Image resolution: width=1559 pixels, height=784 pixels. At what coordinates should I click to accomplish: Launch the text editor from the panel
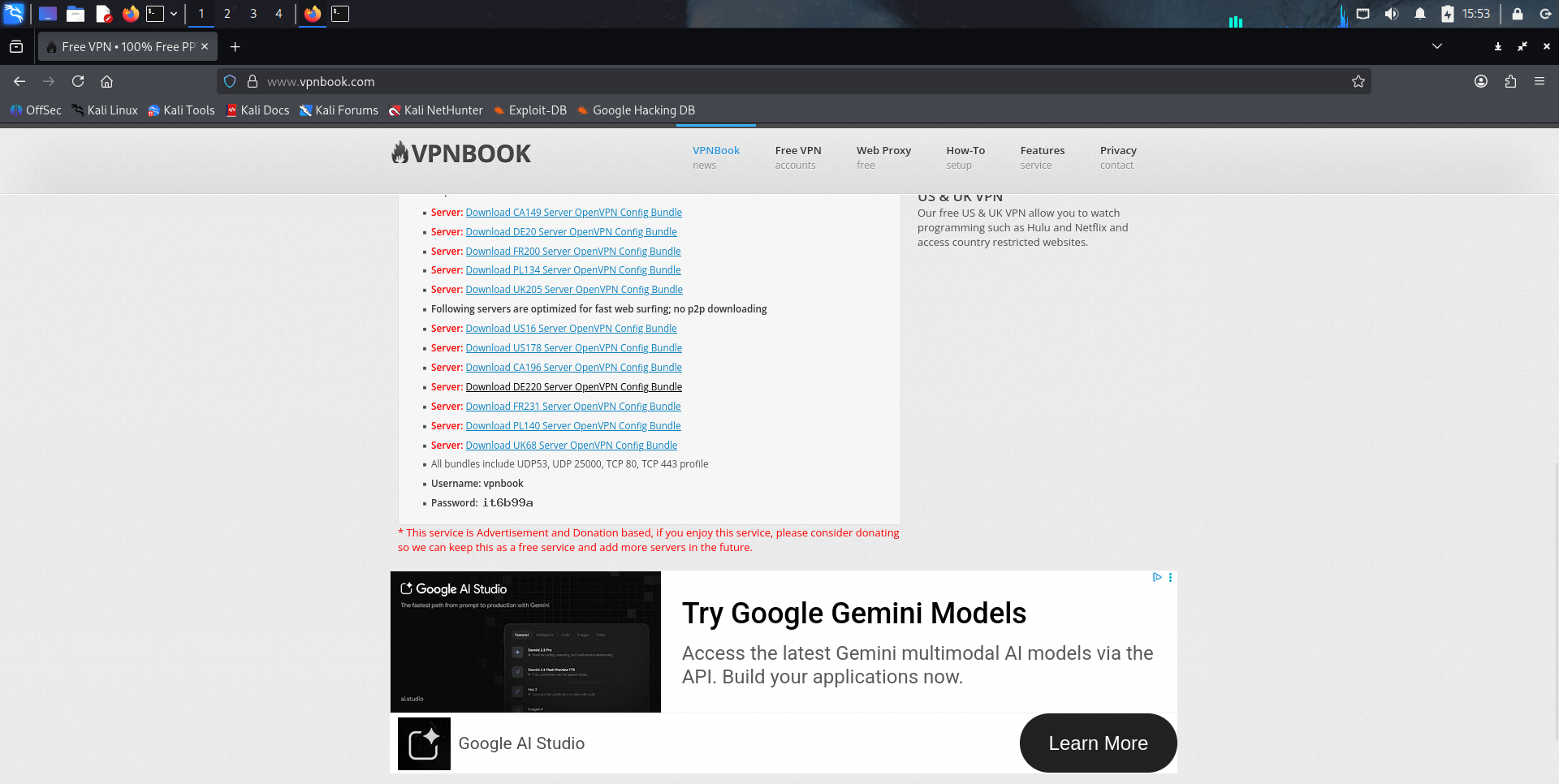pos(103,14)
